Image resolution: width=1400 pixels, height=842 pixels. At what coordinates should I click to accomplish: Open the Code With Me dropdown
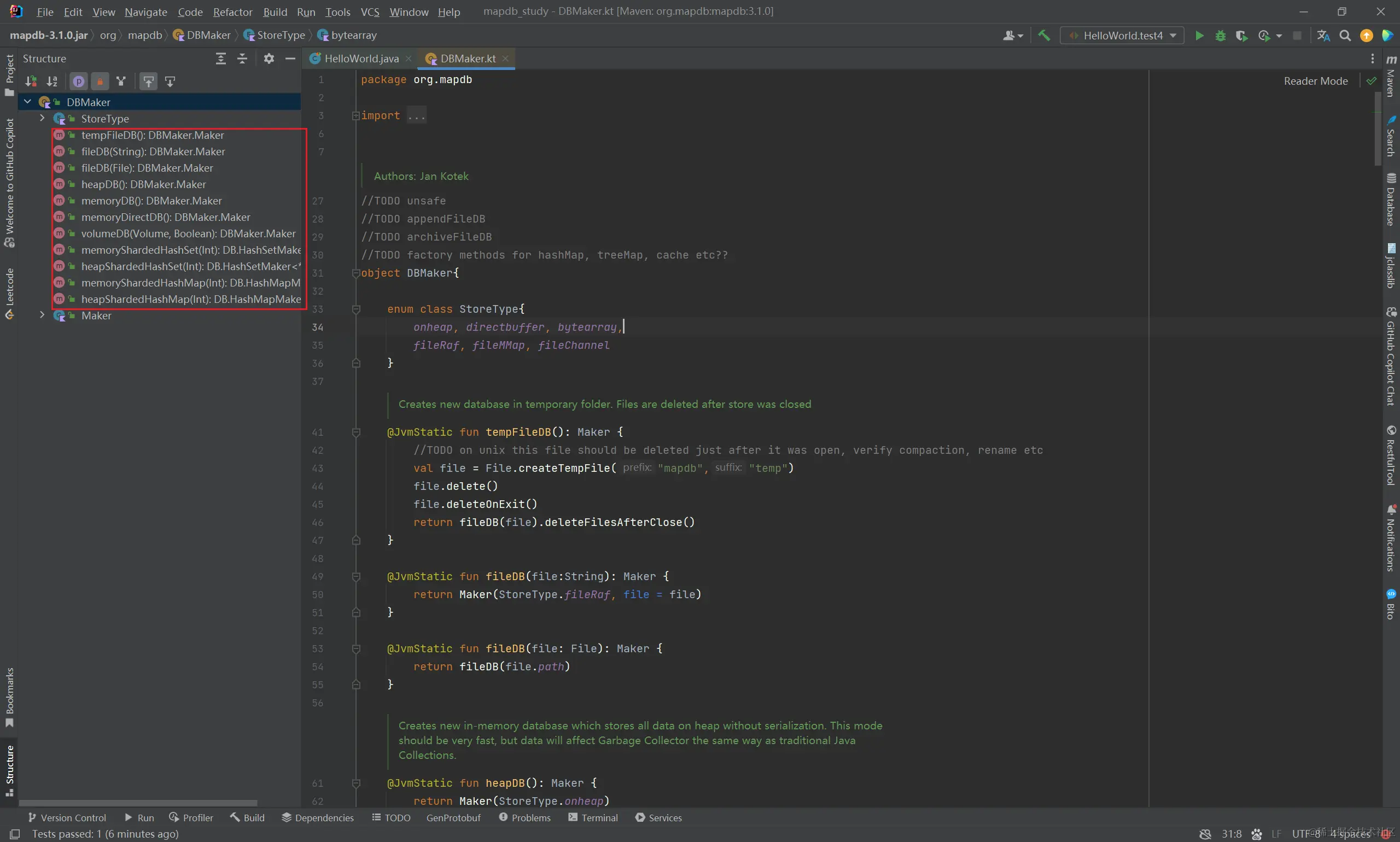(1013, 35)
